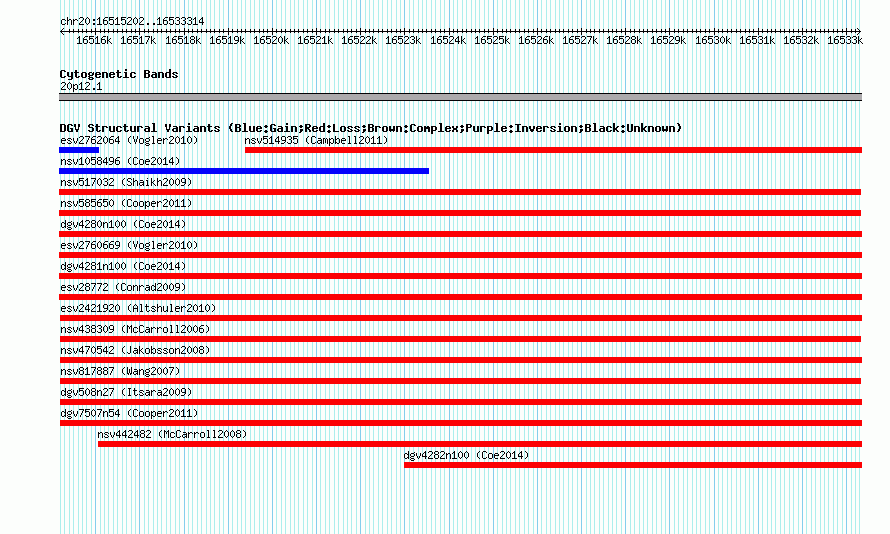Viewport: 890px width, 534px height.
Task: Click the 16524k ruler tick label
Action: (x=448, y=40)
